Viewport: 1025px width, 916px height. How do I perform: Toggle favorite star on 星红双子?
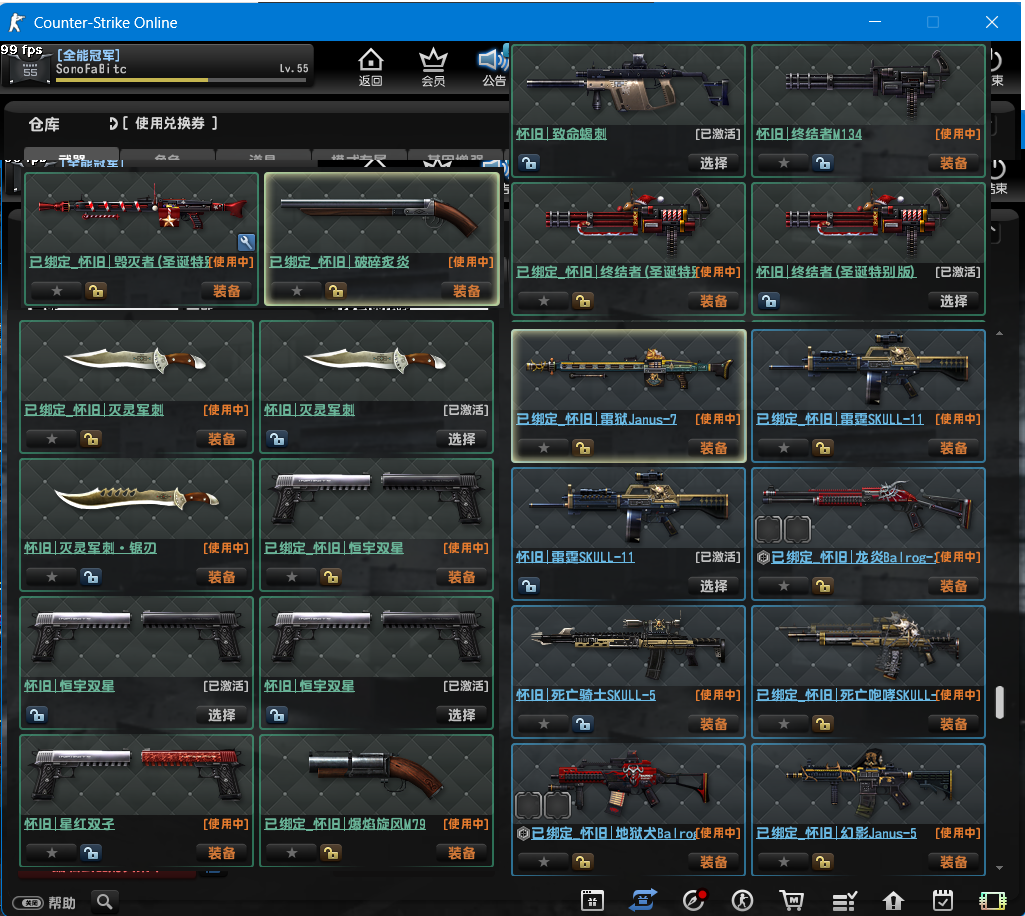tap(52, 853)
